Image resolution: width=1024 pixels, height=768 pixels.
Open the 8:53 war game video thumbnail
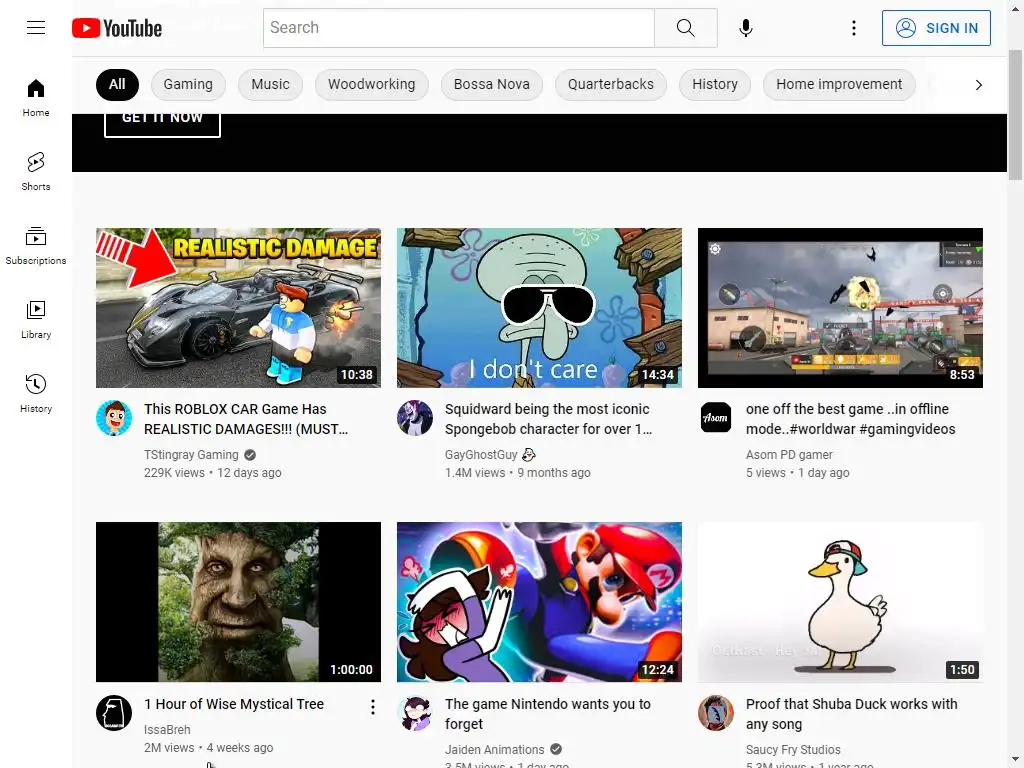tap(840, 308)
